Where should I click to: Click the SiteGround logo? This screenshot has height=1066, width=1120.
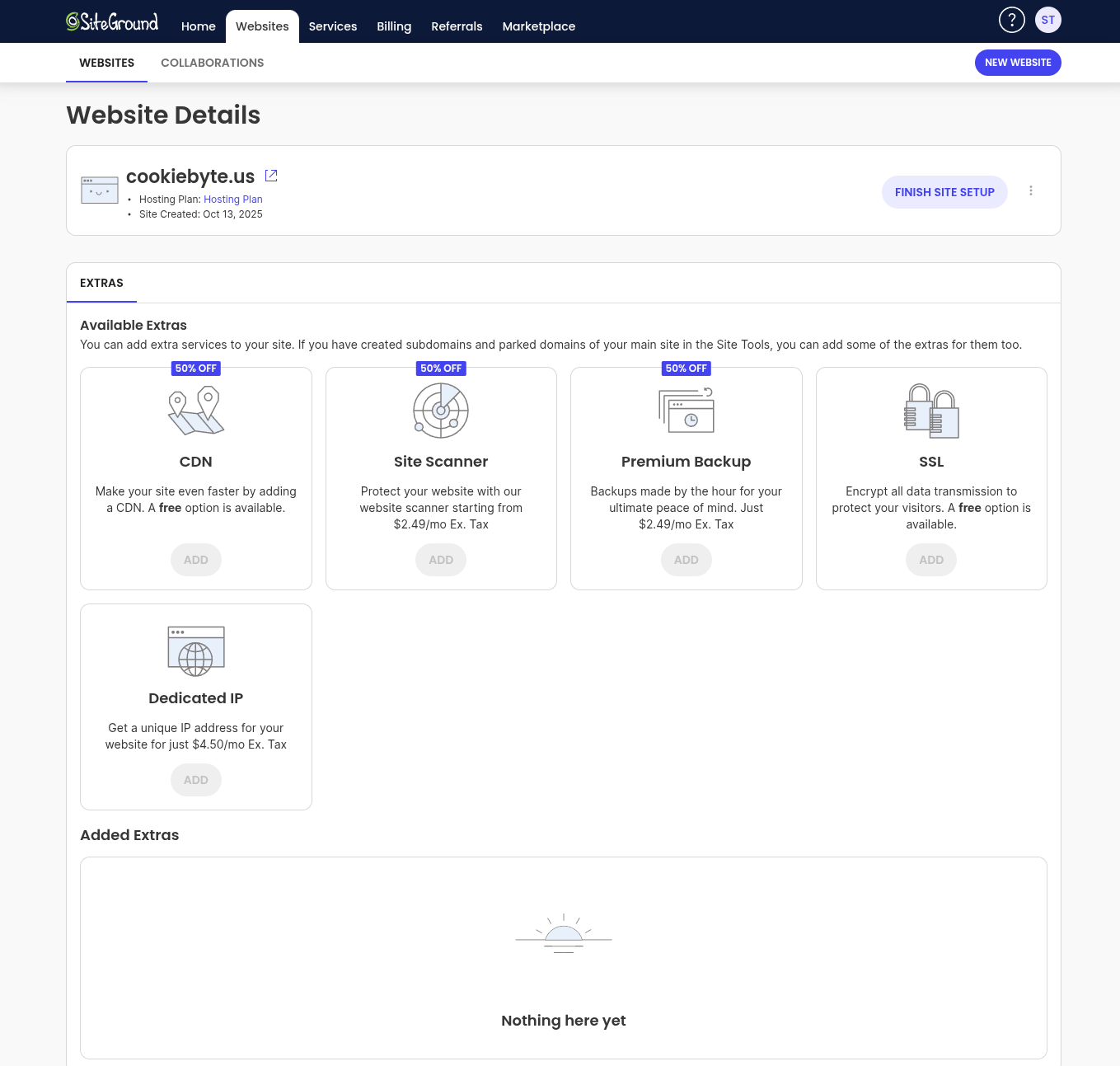[112, 22]
